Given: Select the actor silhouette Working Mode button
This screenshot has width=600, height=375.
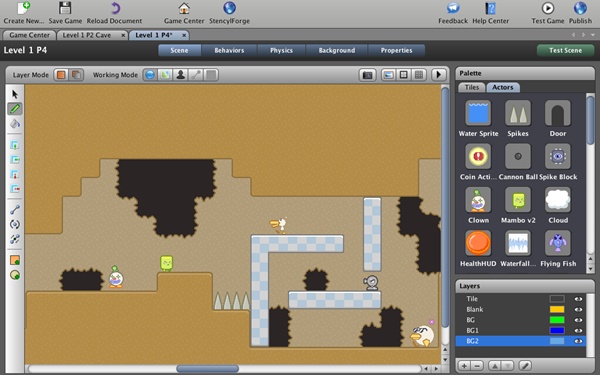Looking at the screenshot, I should [181, 75].
